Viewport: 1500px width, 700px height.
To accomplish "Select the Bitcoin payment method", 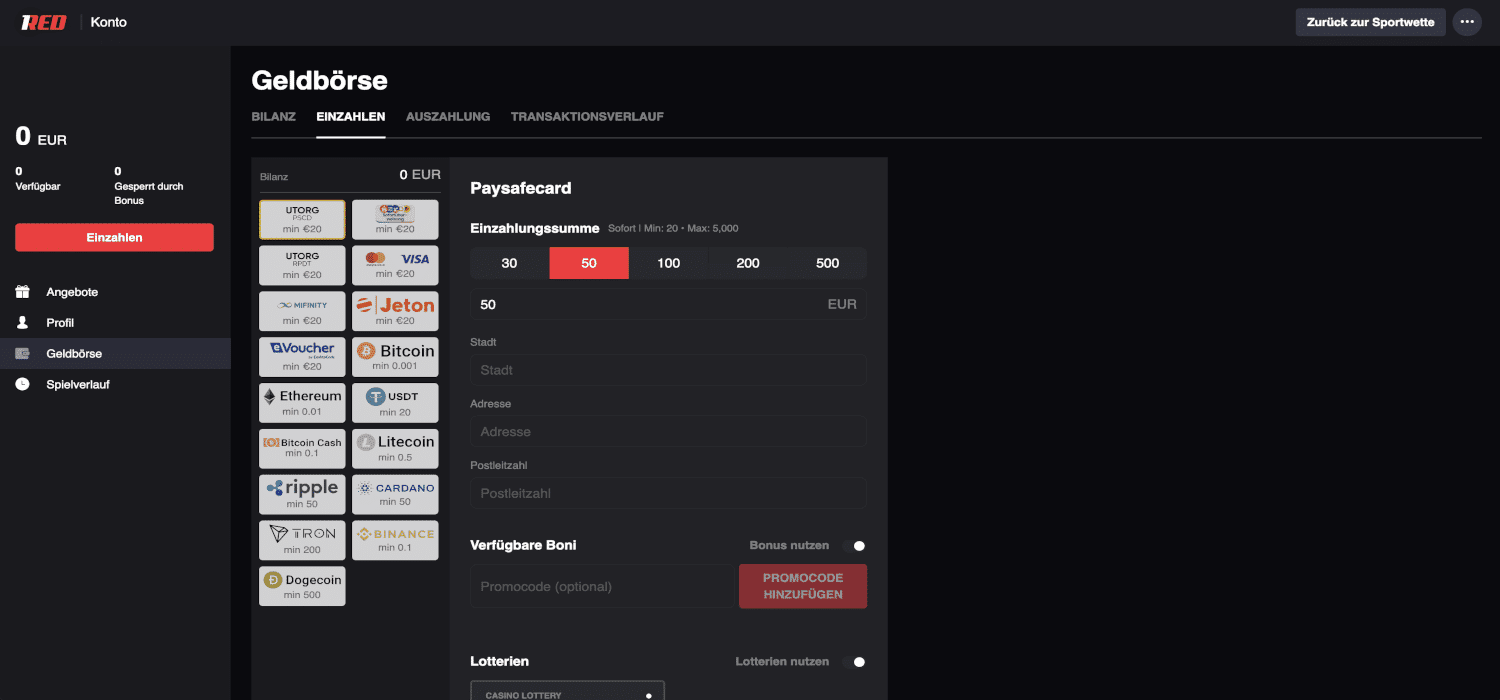I will tap(395, 357).
